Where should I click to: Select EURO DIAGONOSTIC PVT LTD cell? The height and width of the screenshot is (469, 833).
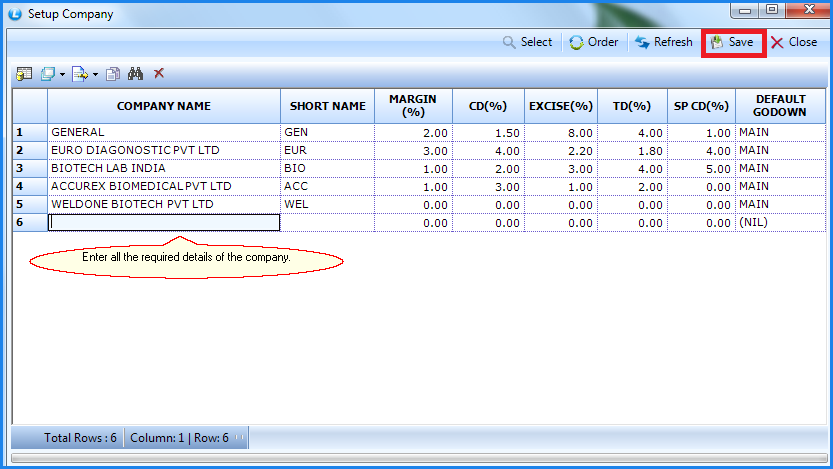tap(164, 150)
